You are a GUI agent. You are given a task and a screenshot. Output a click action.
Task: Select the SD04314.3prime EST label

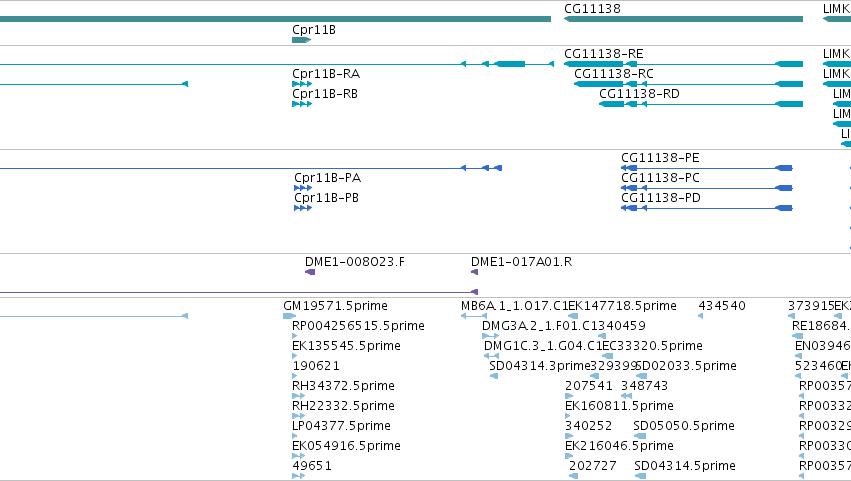[x=539, y=366]
